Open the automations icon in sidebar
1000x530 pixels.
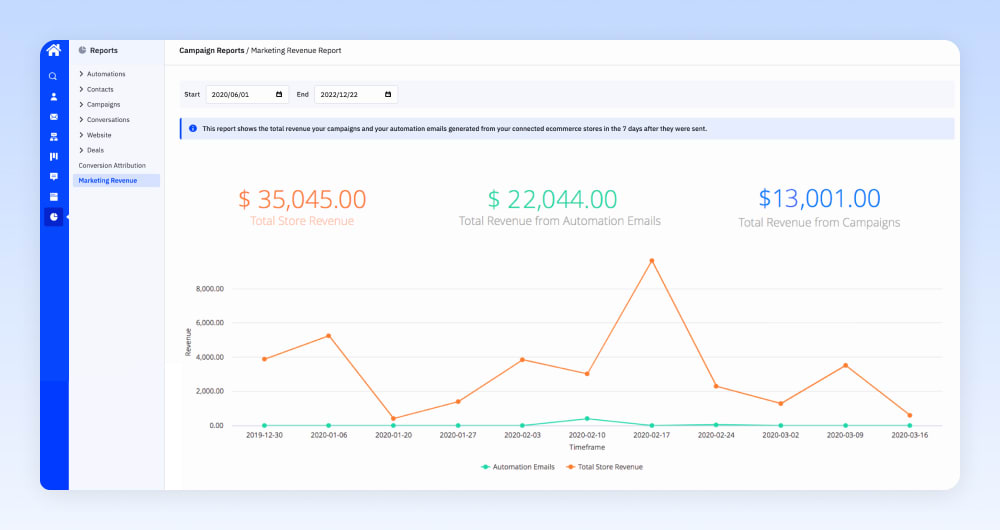point(54,137)
